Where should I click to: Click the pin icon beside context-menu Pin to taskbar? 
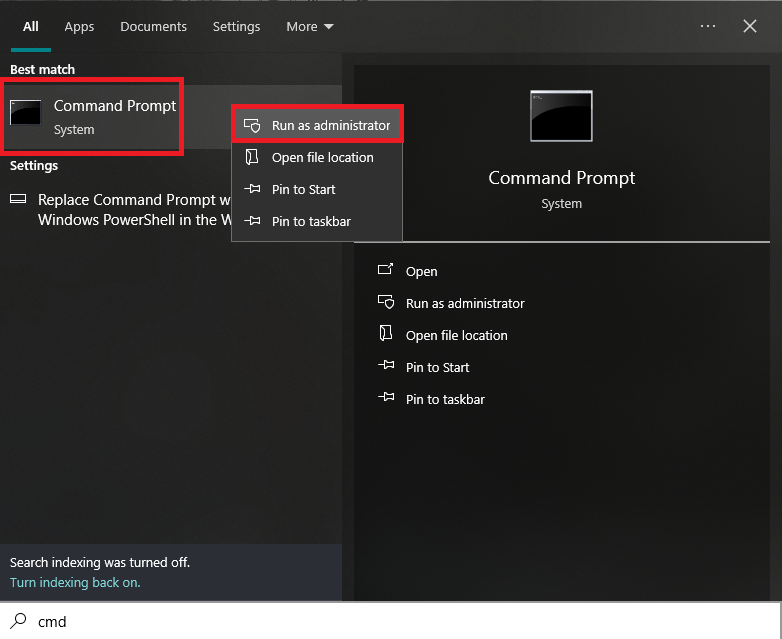tap(253, 221)
